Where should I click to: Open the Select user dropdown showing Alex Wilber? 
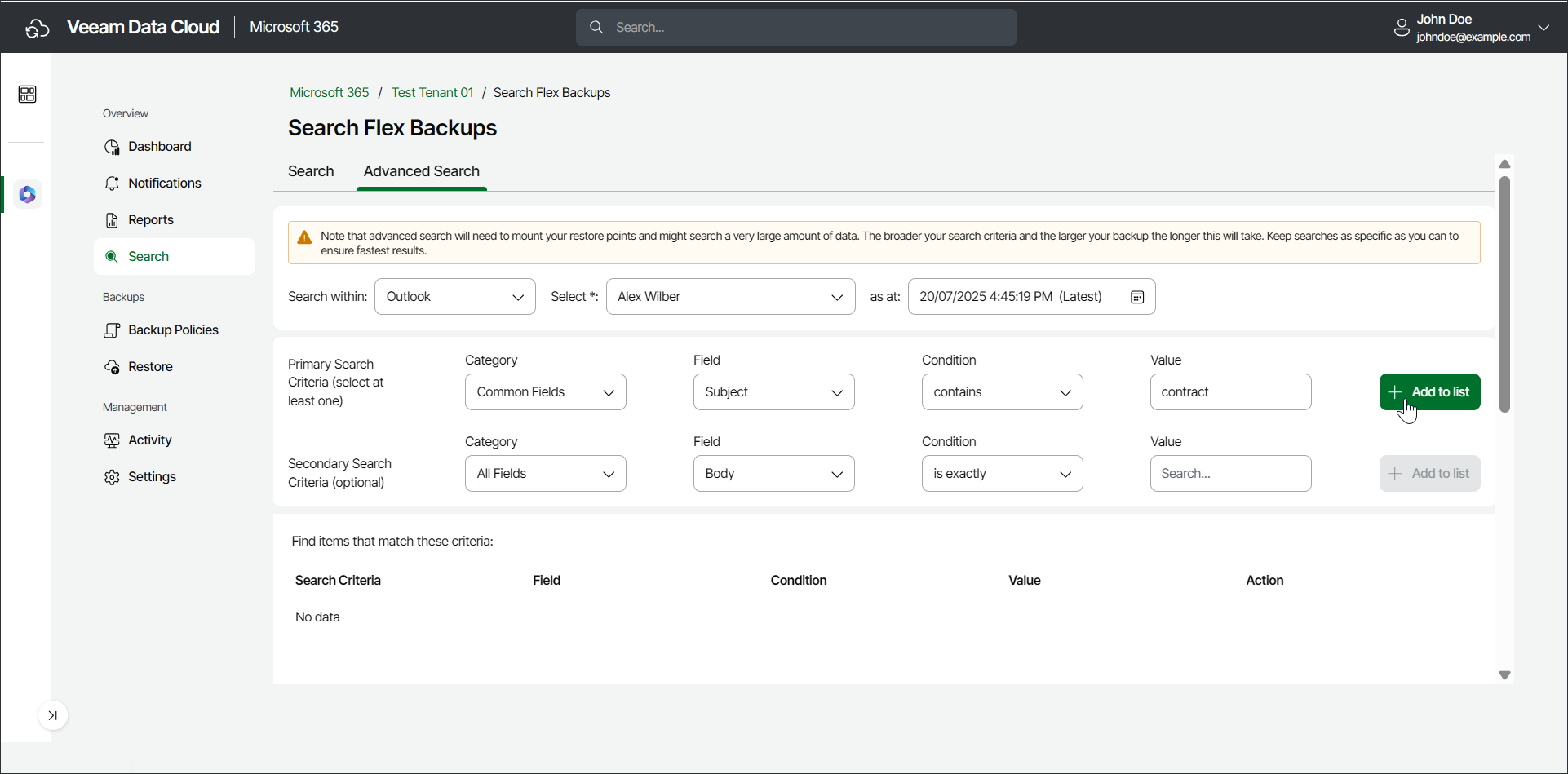731,297
